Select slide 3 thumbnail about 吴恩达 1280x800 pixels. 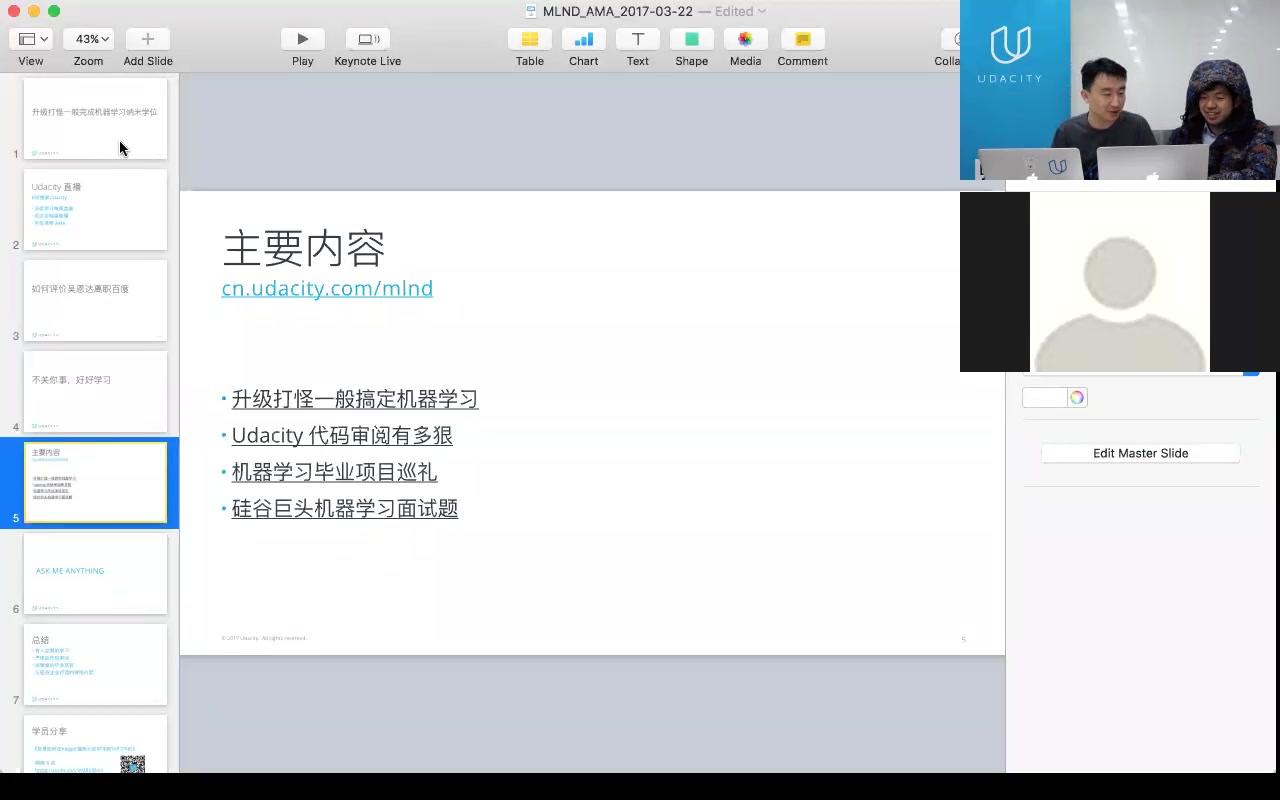tap(95, 301)
